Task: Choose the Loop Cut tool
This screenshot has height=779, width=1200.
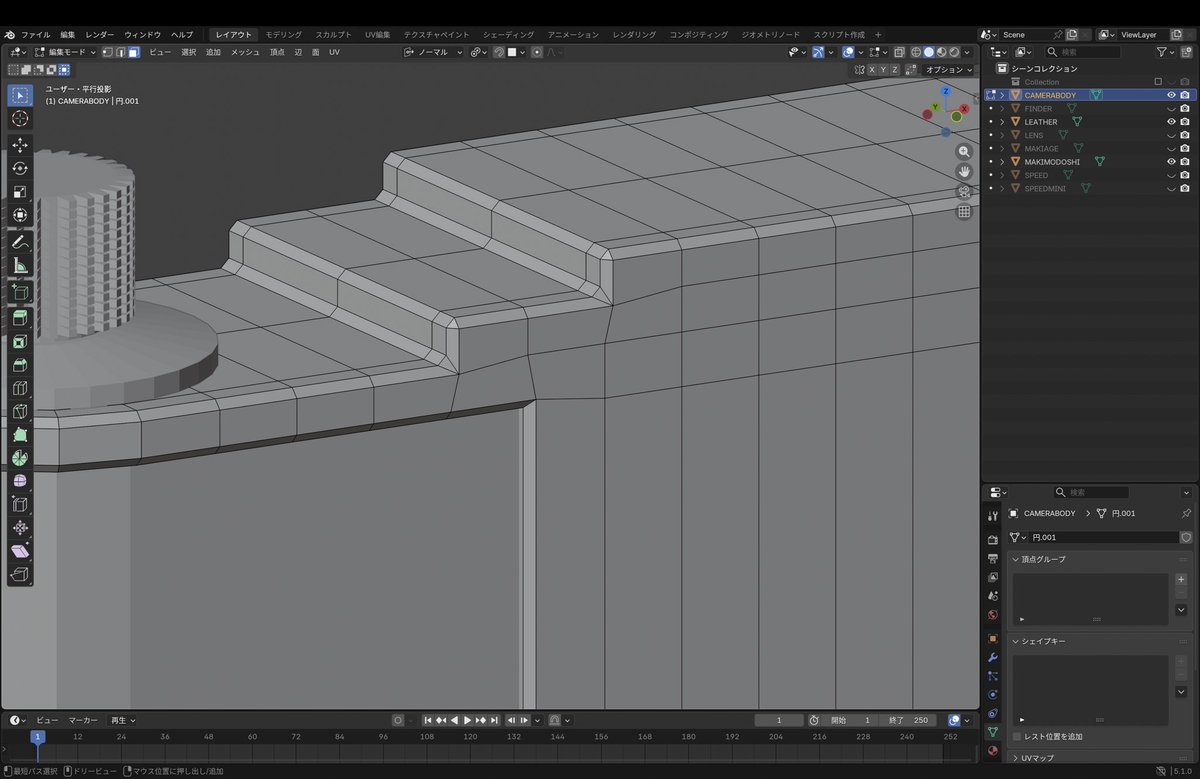Action: point(20,388)
